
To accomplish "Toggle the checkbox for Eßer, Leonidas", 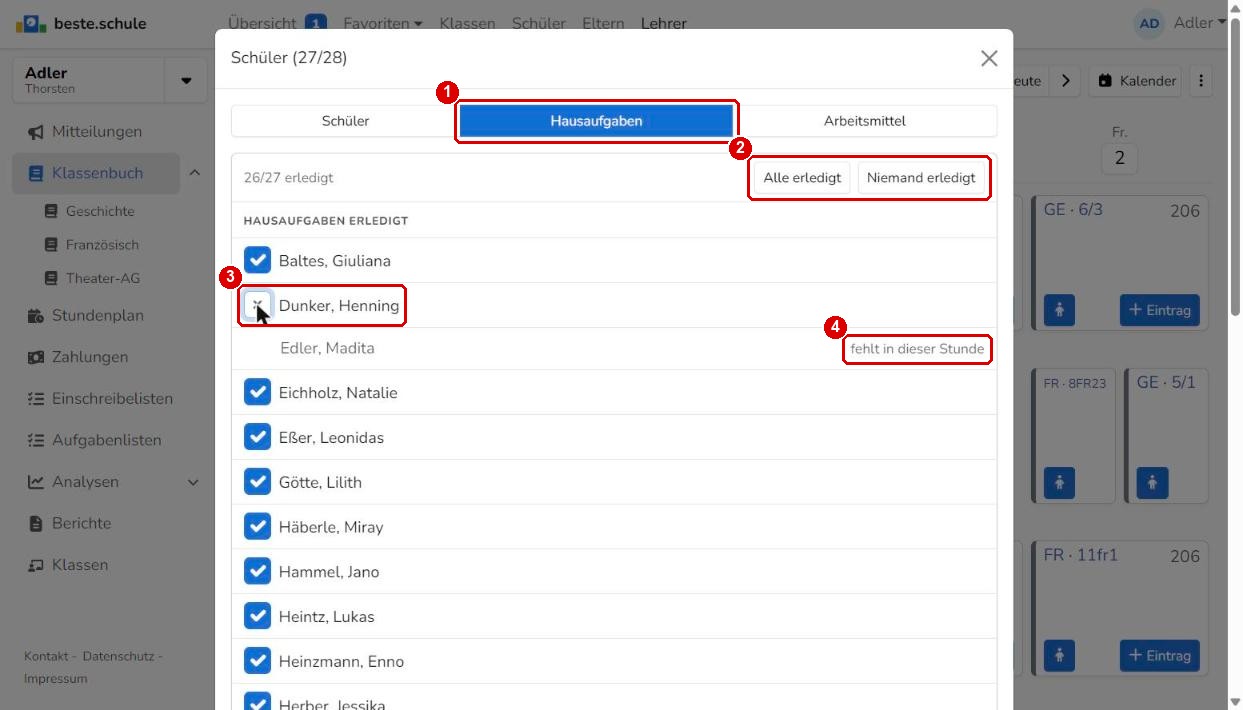I will click(x=258, y=438).
